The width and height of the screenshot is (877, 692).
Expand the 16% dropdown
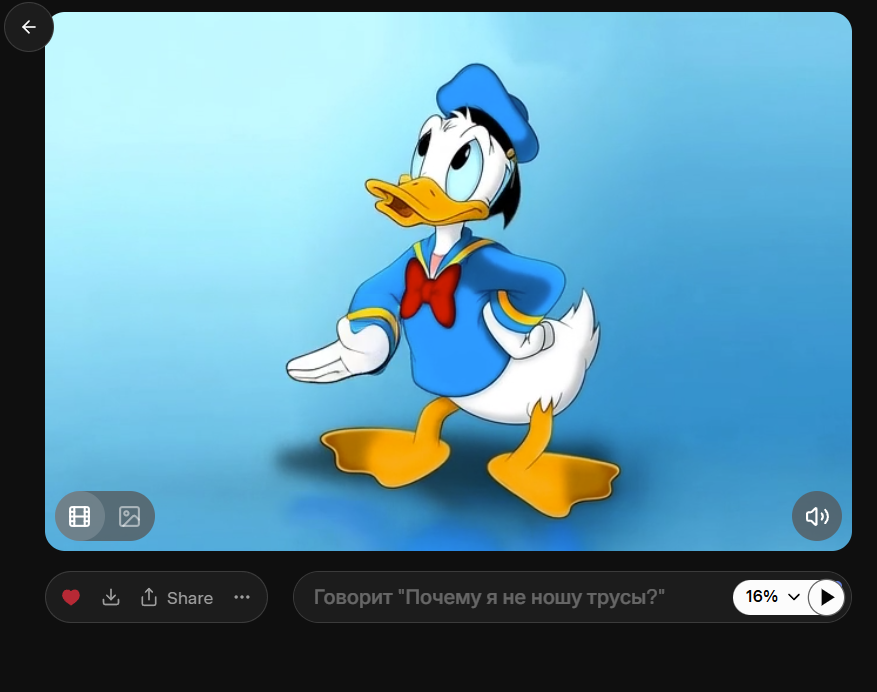click(x=772, y=597)
